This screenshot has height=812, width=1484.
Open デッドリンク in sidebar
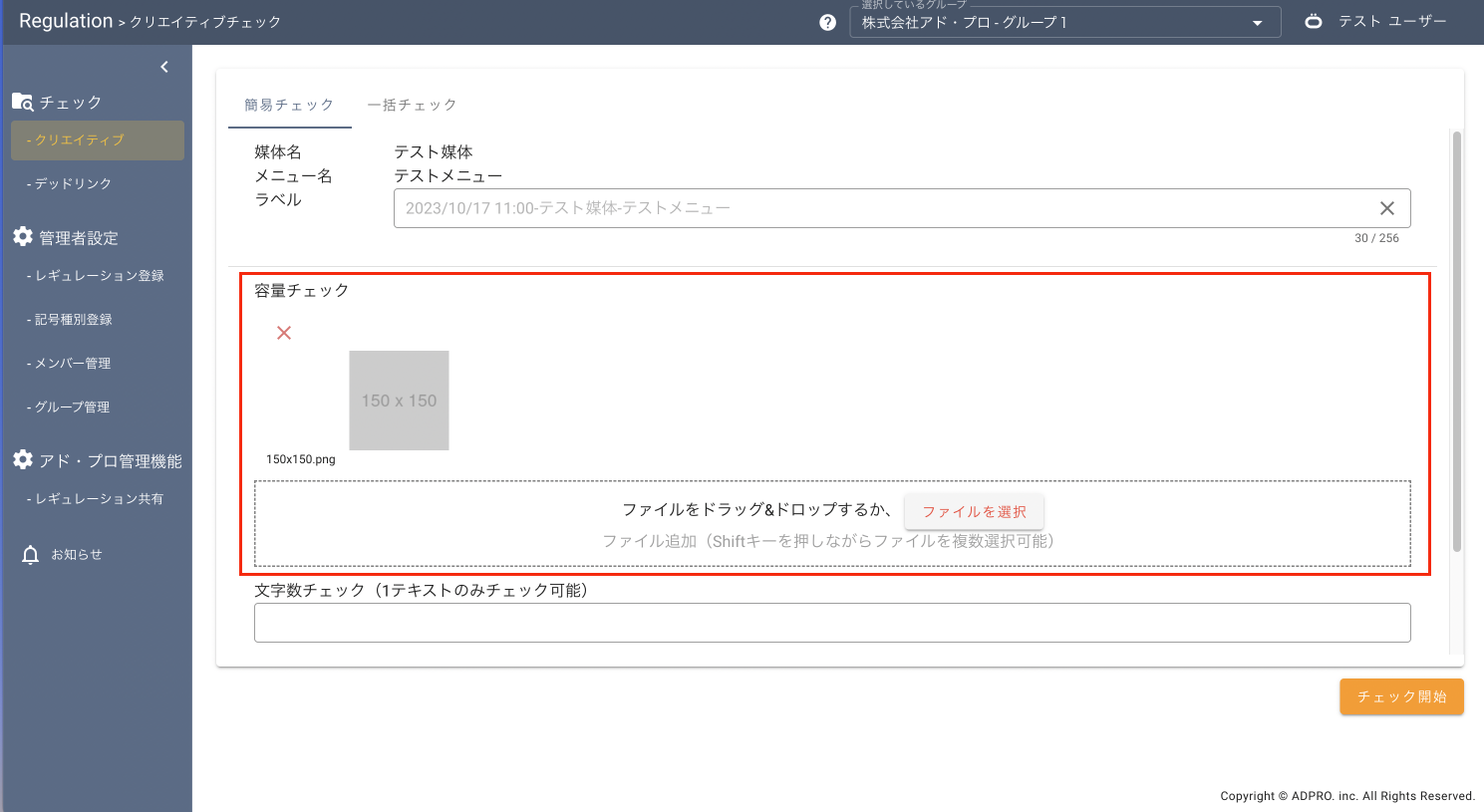click(73, 184)
